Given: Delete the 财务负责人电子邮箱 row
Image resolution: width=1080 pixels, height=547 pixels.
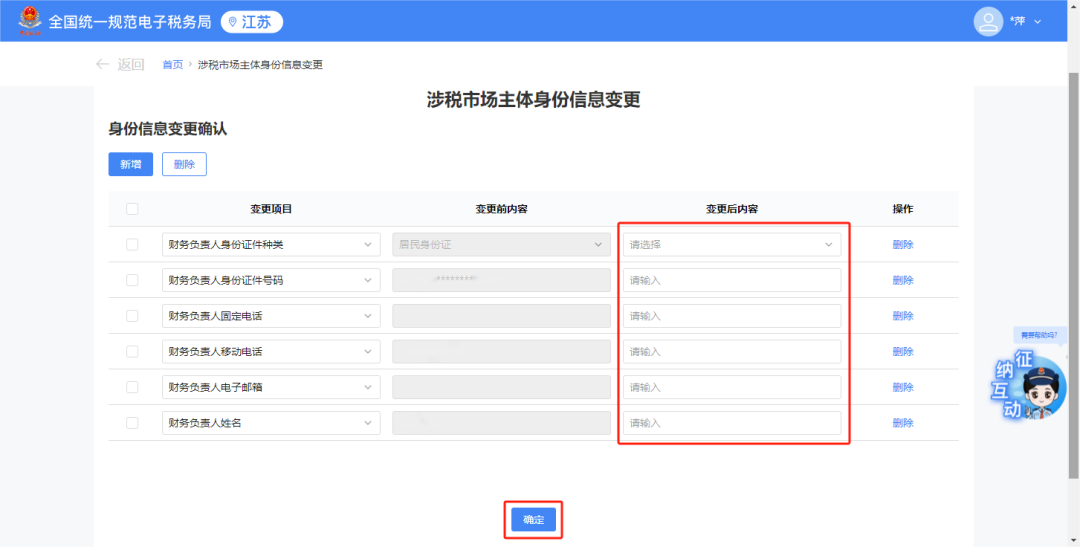Looking at the screenshot, I should point(903,387).
